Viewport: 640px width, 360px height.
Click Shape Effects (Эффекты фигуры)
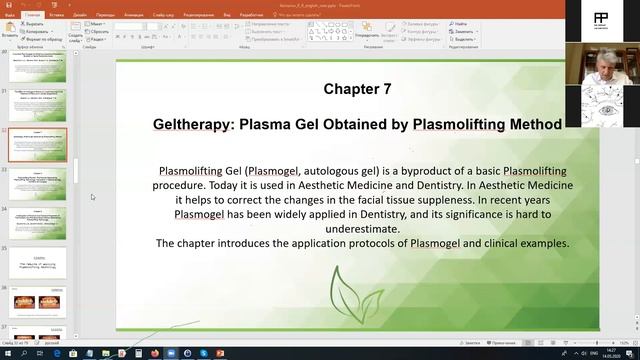point(421,39)
